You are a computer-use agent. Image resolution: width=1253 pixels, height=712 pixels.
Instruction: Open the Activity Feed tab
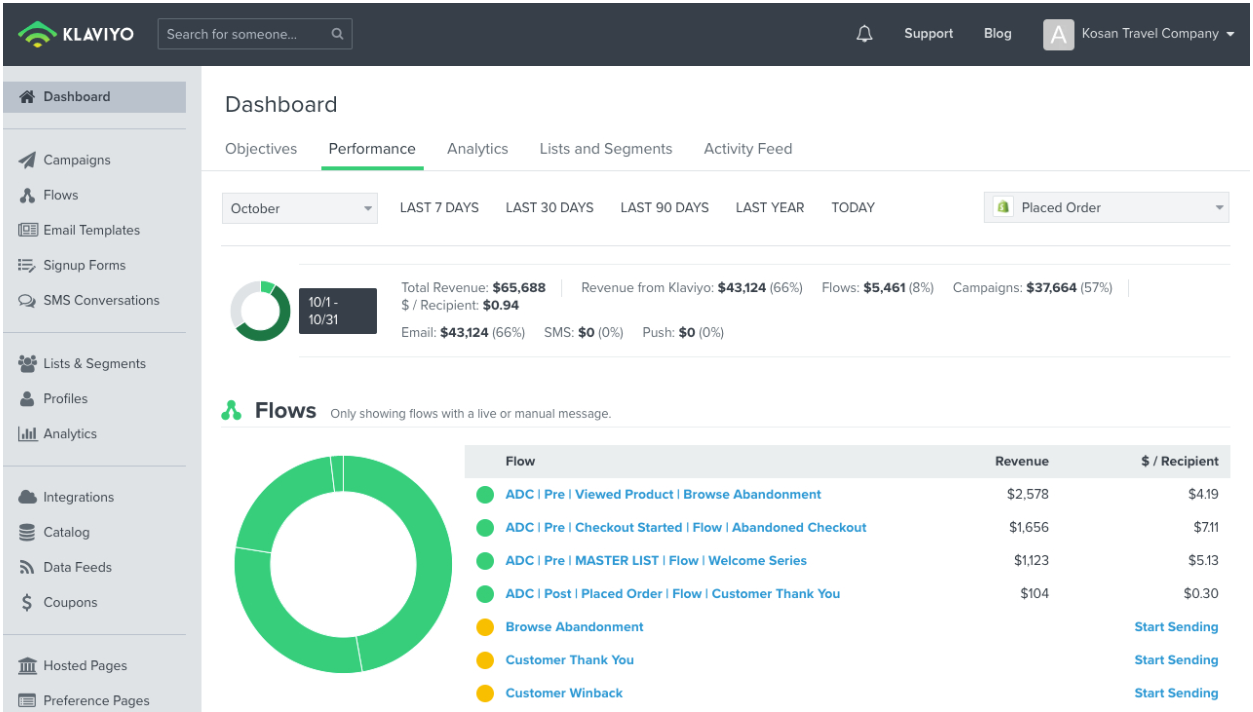pyautogui.click(x=748, y=149)
